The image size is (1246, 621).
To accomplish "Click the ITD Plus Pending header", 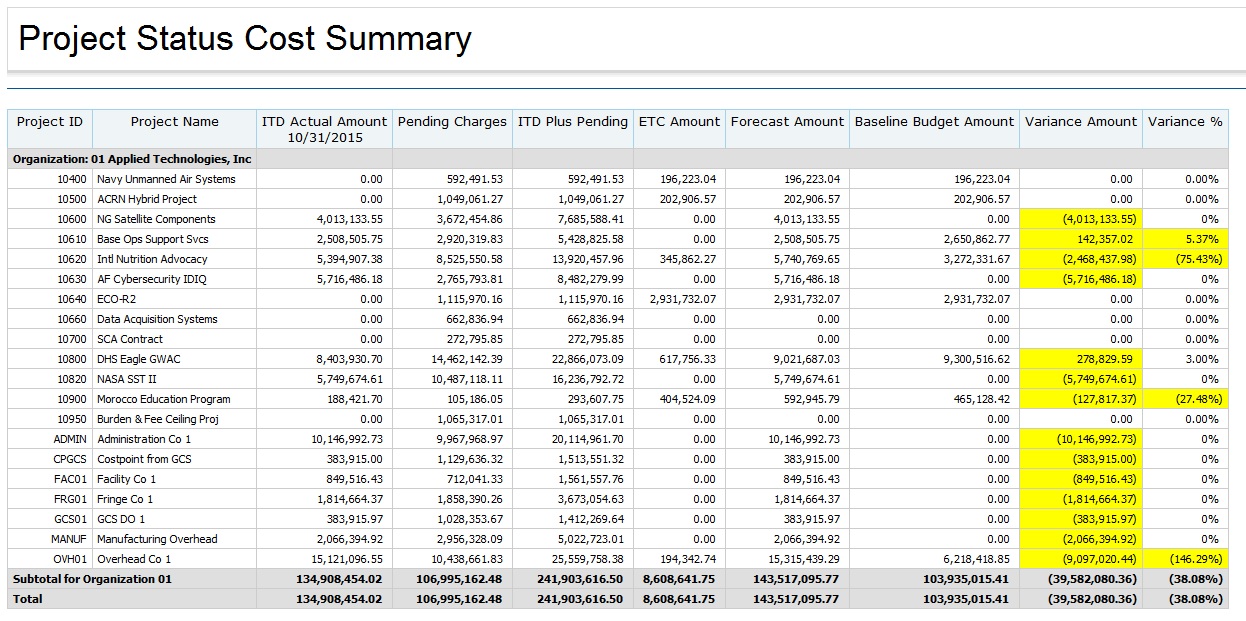I will pyautogui.click(x=572, y=122).
